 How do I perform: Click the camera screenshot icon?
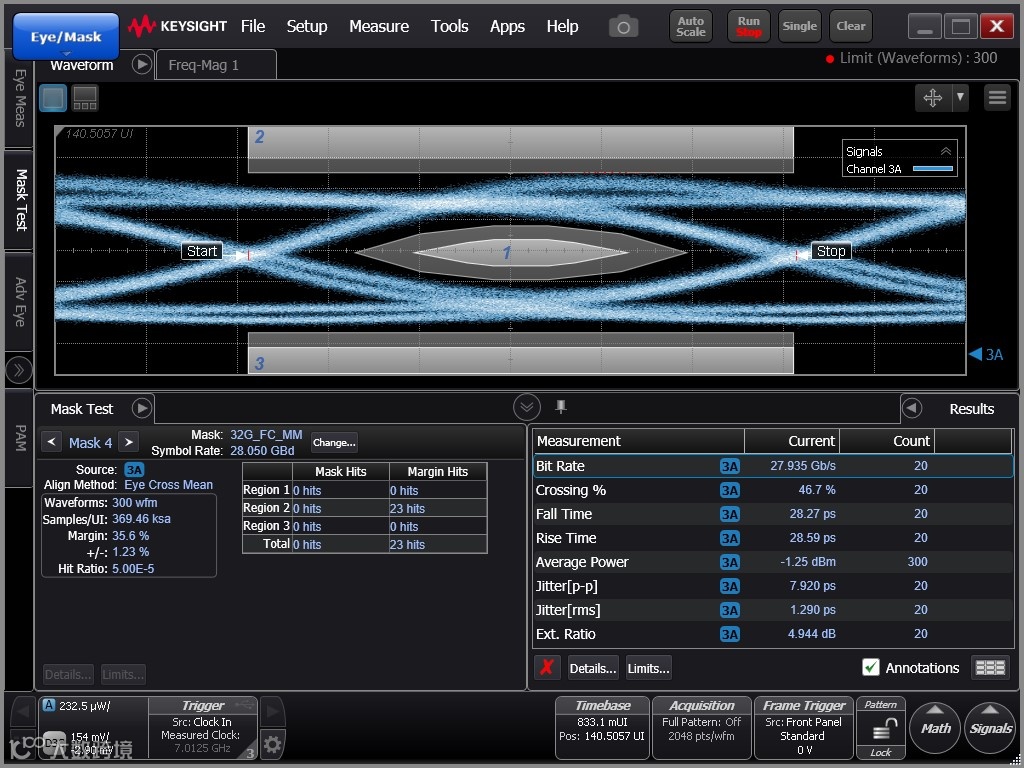(623, 27)
